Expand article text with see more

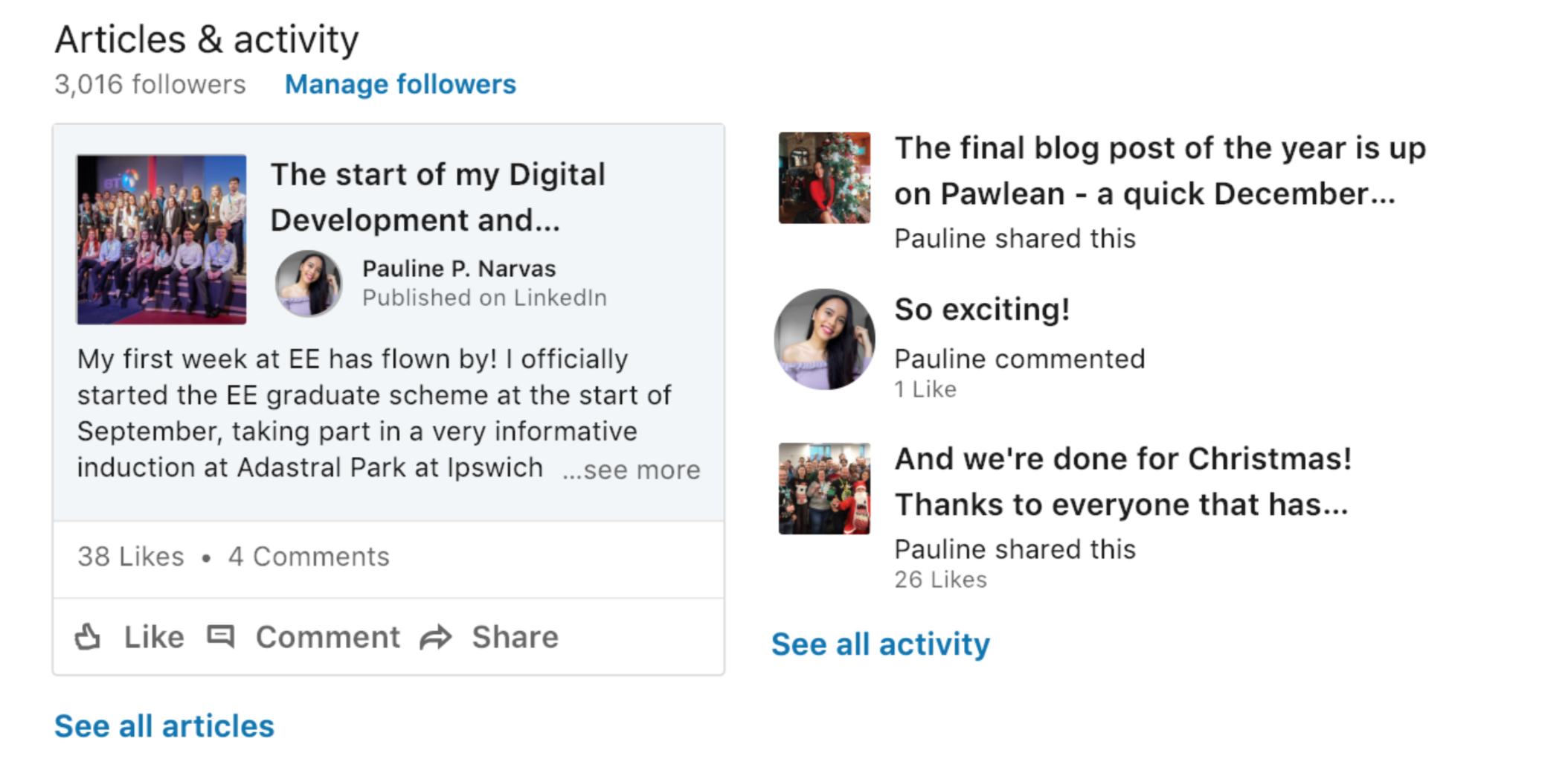[631, 470]
